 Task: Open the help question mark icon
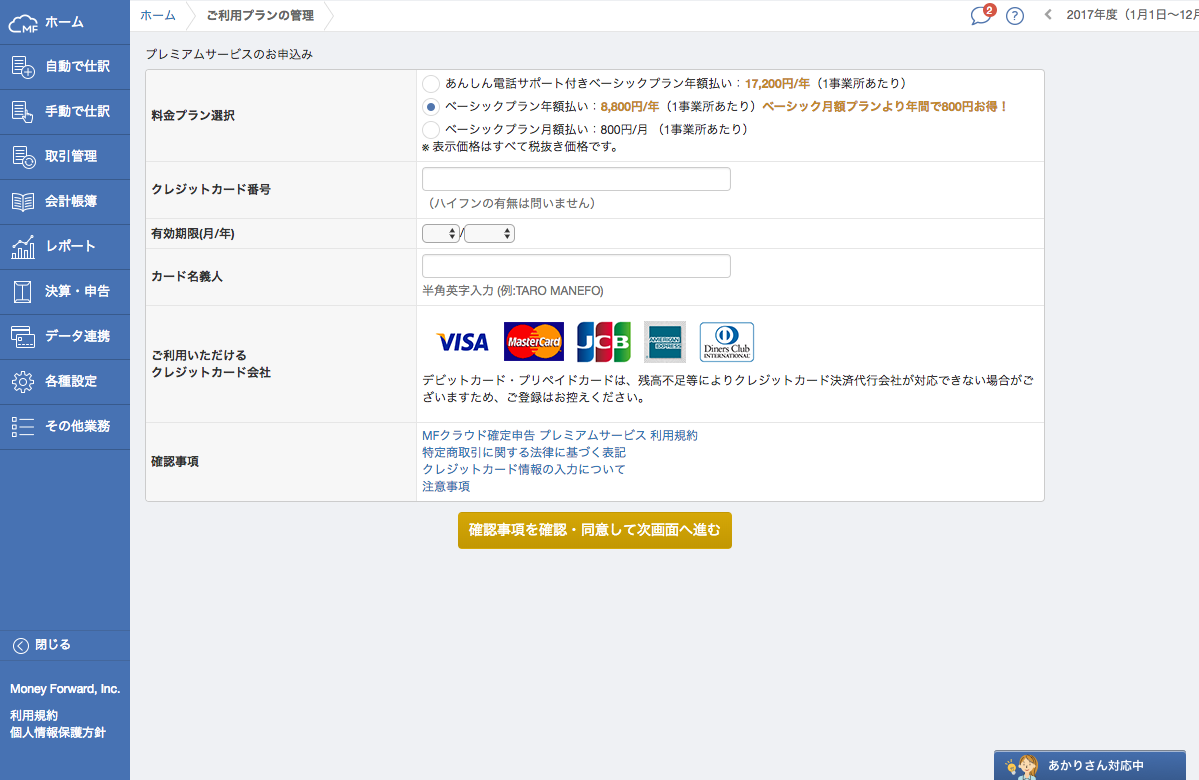pos(1015,15)
